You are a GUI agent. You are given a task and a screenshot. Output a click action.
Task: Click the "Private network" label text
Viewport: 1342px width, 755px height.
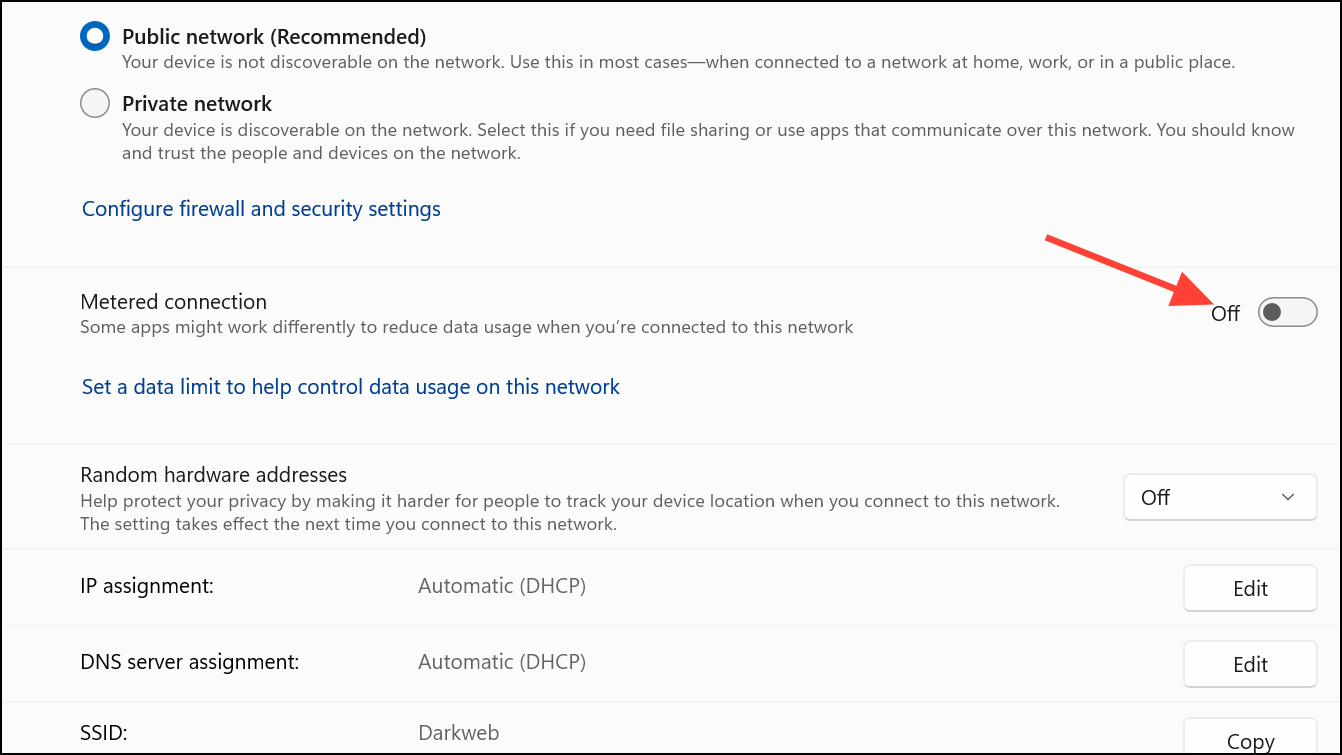point(197,104)
